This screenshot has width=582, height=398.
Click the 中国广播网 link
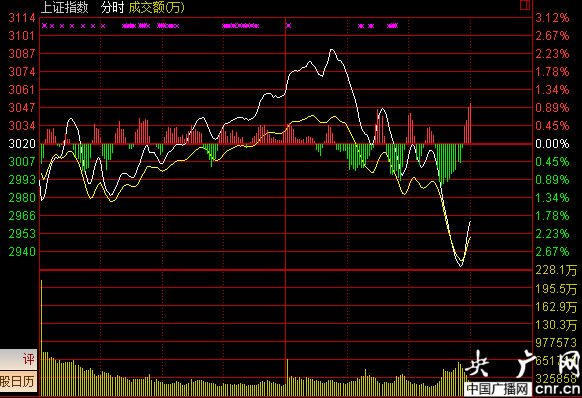497,389
